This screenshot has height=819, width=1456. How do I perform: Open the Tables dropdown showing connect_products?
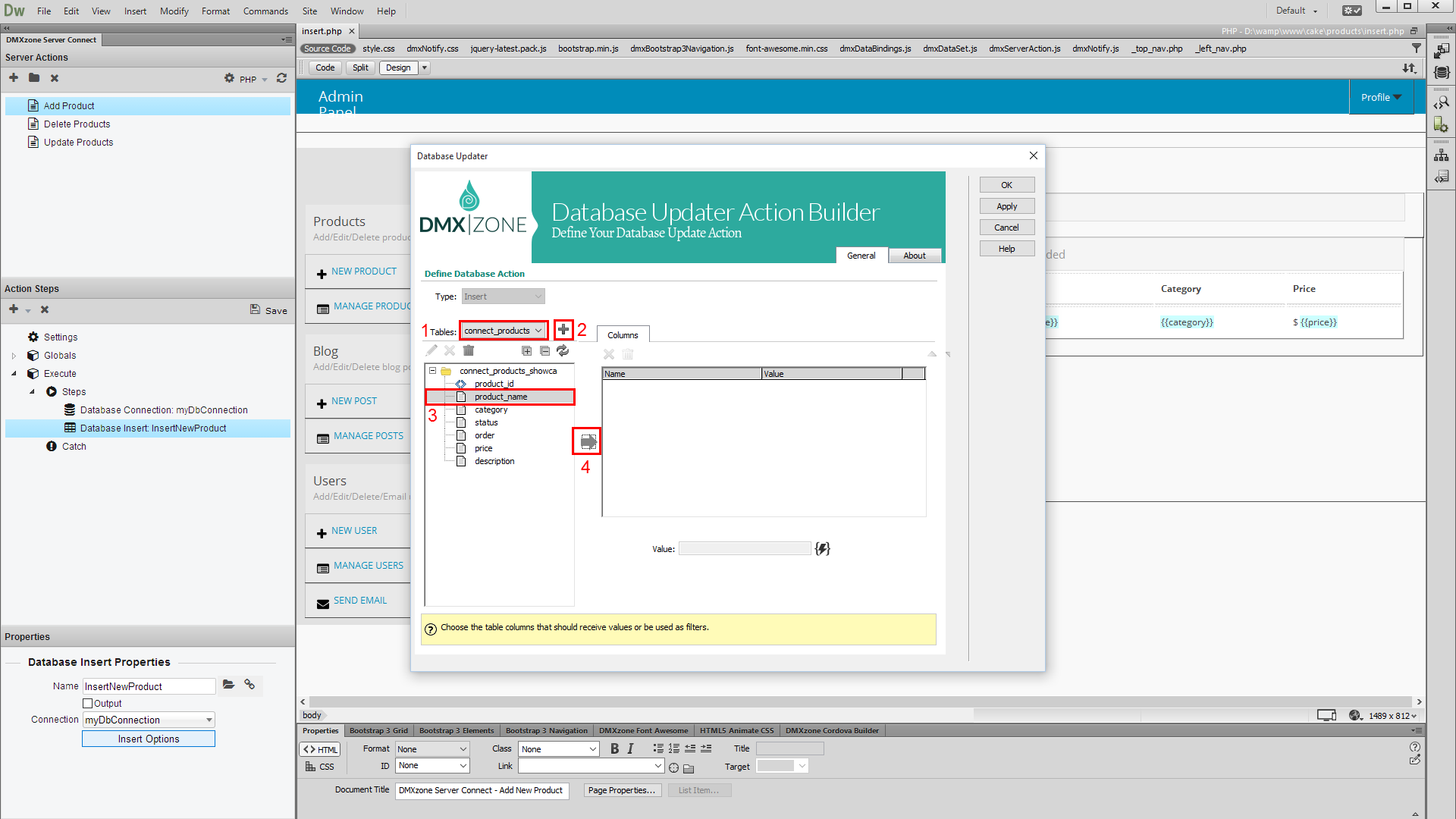coord(504,331)
